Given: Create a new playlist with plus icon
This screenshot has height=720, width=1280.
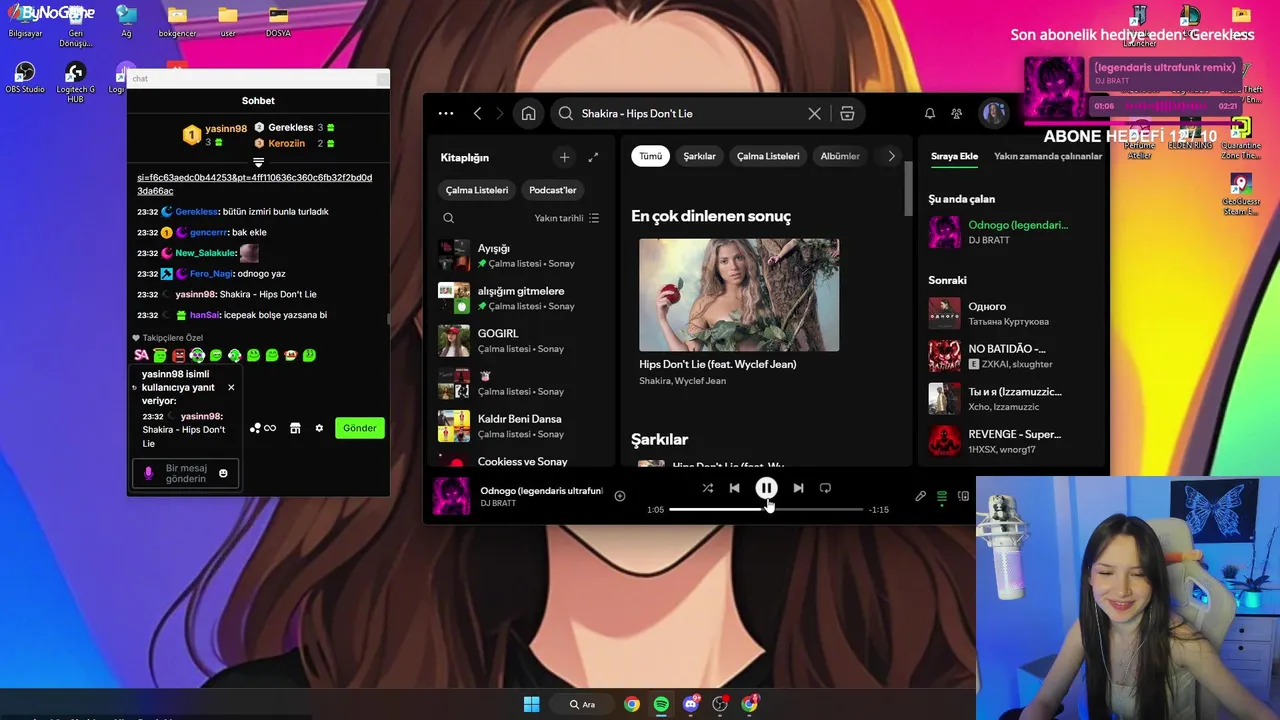Looking at the screenshot, I should [564, 157].
